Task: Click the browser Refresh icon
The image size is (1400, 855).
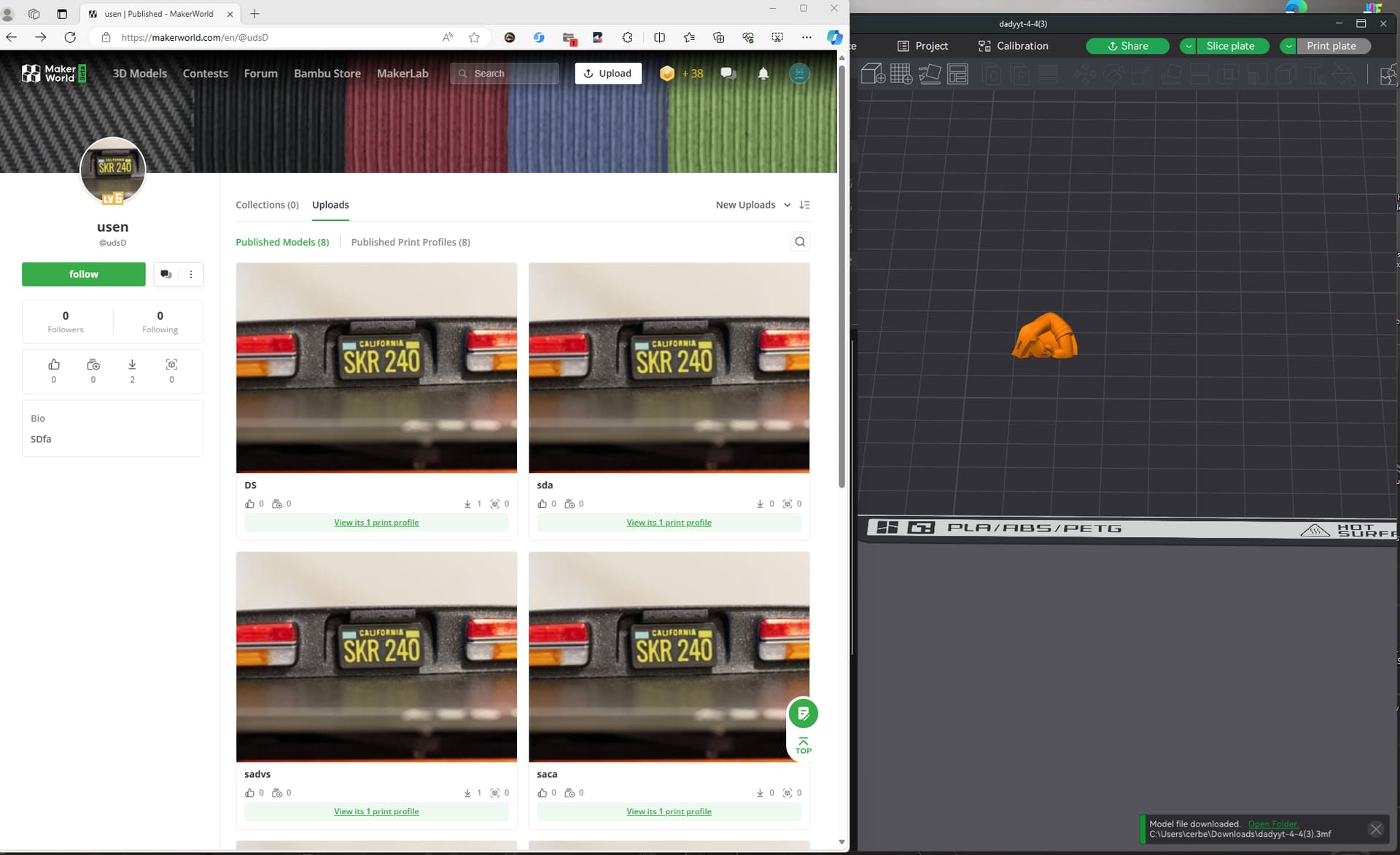Action: [70, 37]
